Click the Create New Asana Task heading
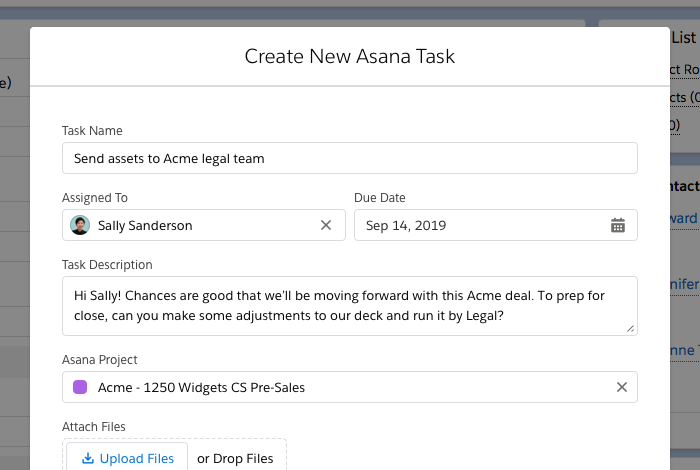 tap(350, 56)
